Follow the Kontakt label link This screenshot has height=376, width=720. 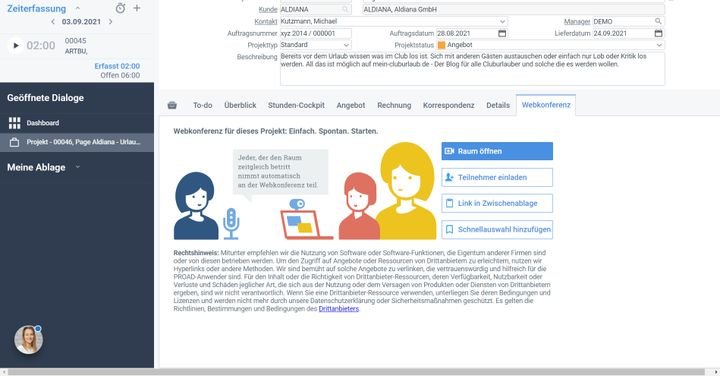pyautogui.click(x=266, y=21)
